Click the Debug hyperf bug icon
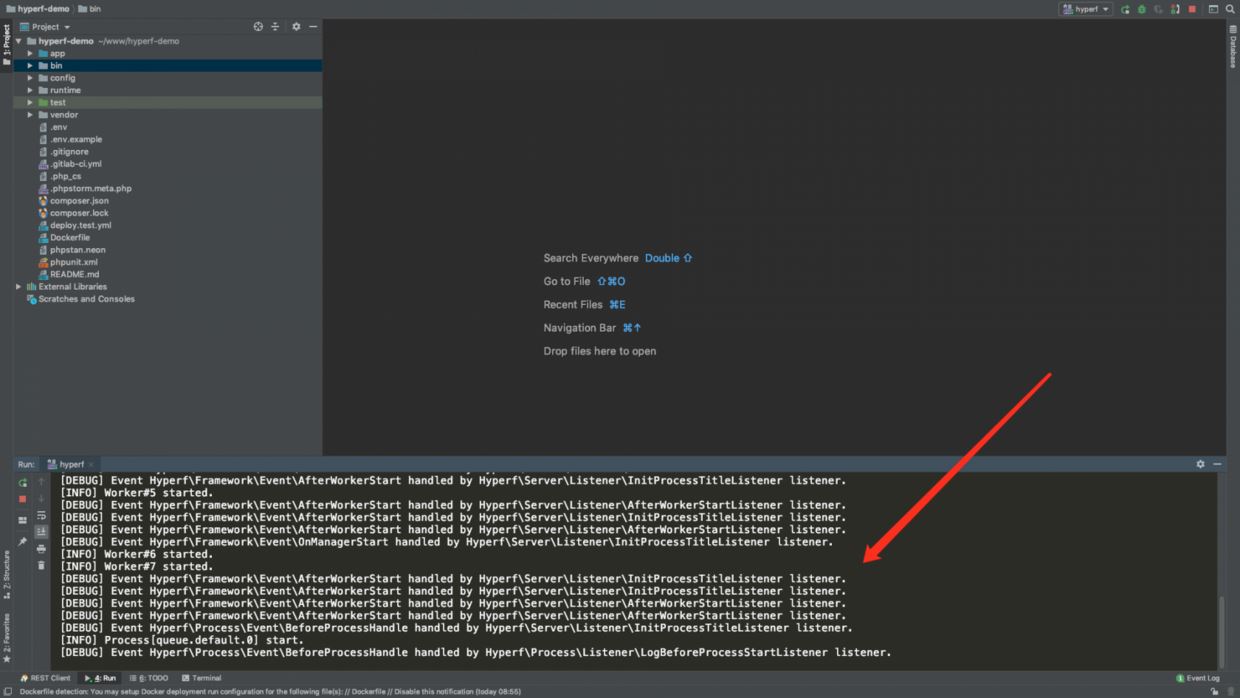The height and width of the screenshot is (698, 1240). click(1141, 9)
